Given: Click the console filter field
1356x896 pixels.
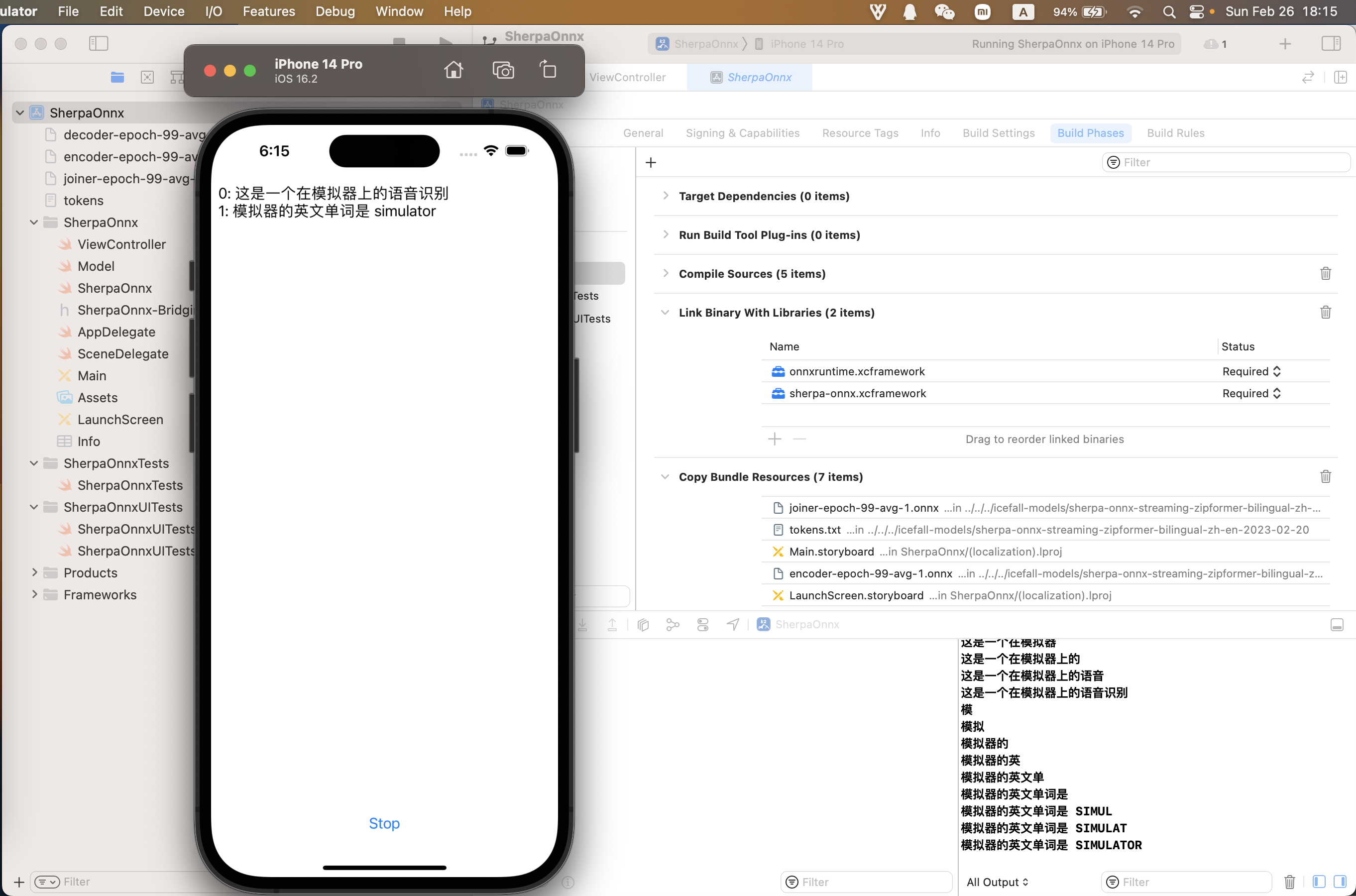Looking at the screenshot, I should point(1186,882).
